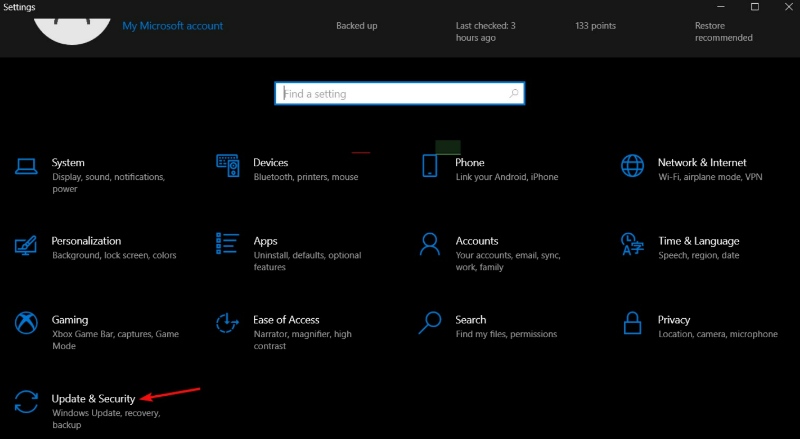The image size is (800, 439).
Task: Open the My Microsoft account link
Action: [172, 26]
